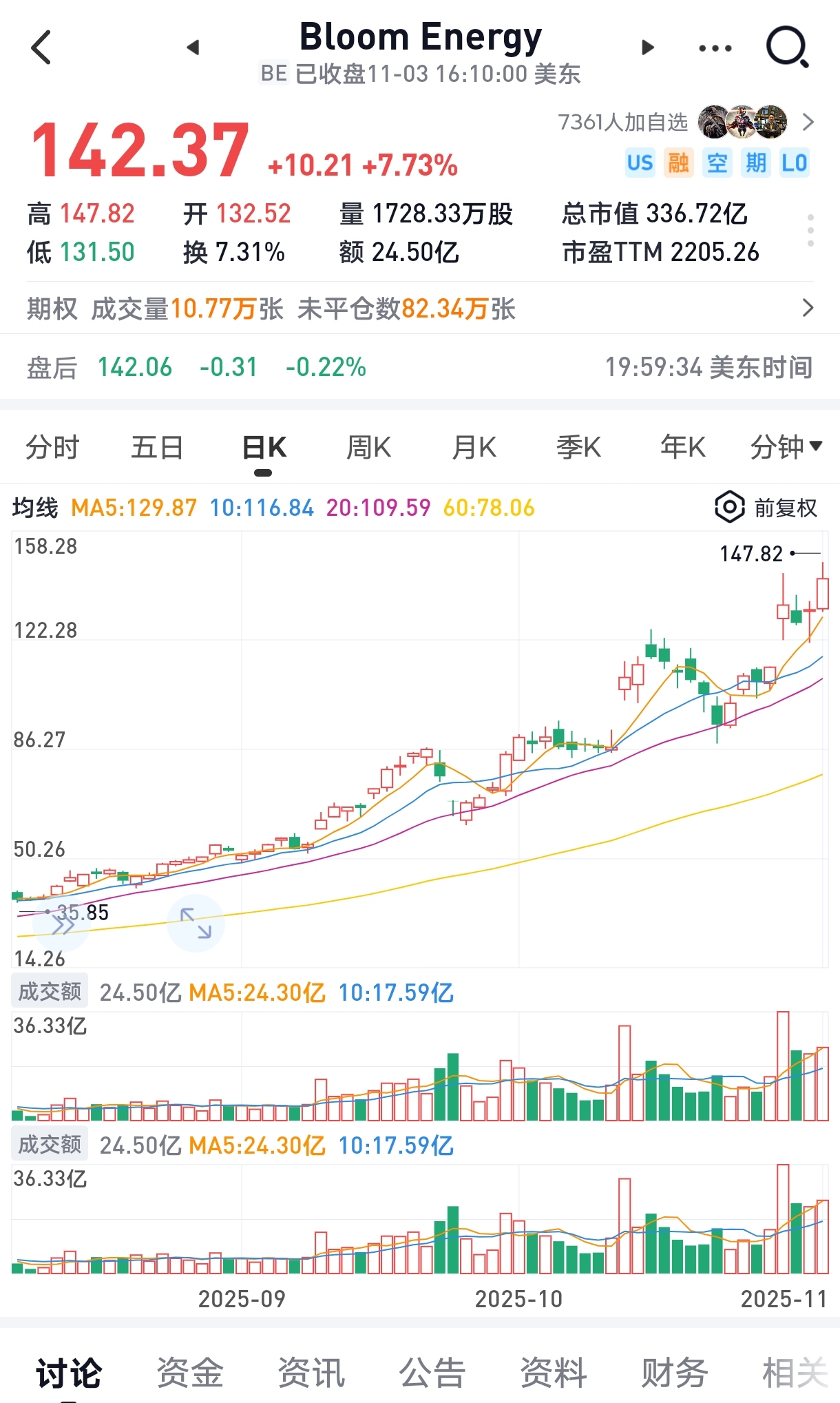Open the 资讯 news tab
This screenshot has width=840, height=1403.
click(311, 1373)
